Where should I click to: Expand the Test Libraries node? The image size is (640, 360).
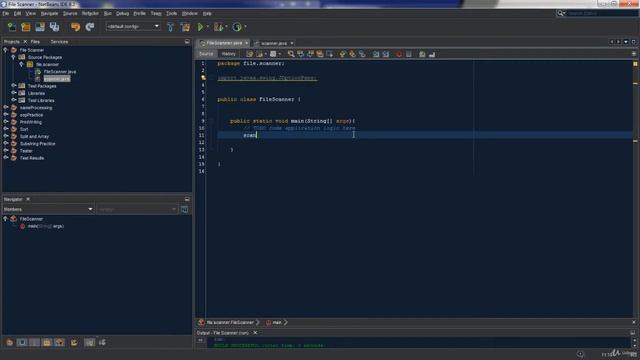(x=13, y=100)
